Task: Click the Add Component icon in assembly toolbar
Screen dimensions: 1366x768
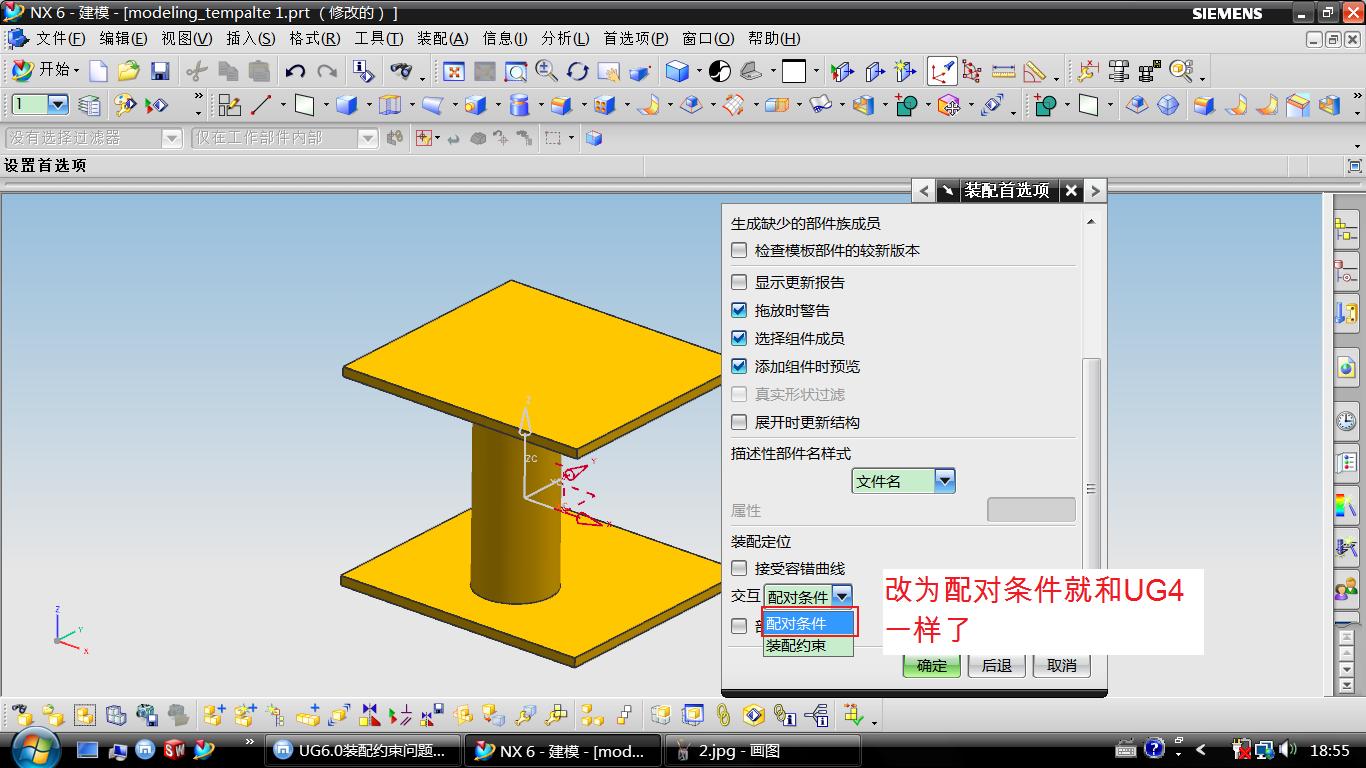Action: tap(213, 715)
